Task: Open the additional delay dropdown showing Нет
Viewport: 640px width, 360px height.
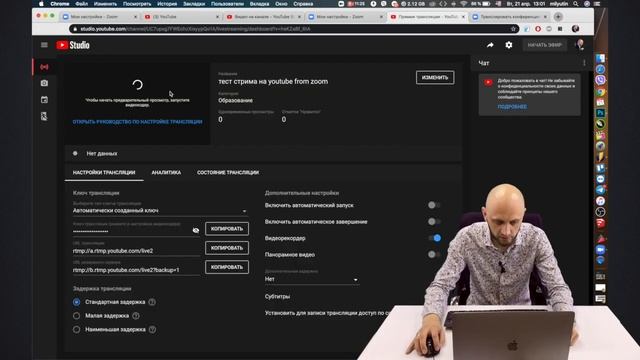Action: point(312,279)
